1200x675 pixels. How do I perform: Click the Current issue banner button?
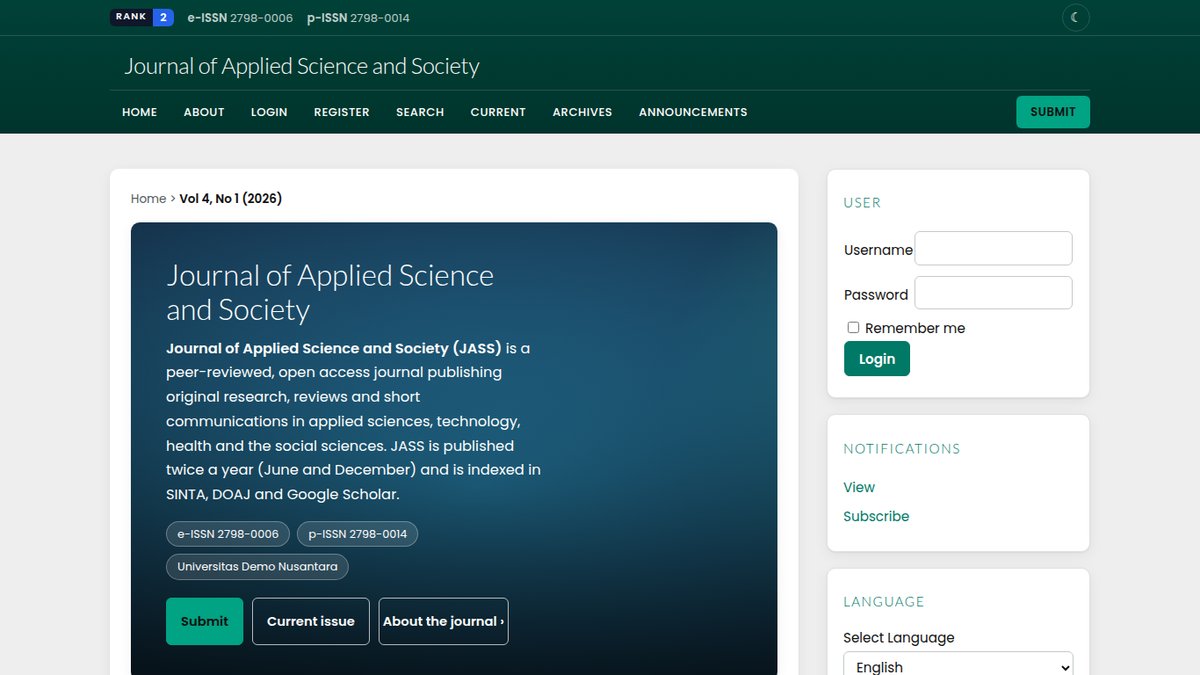311,621
